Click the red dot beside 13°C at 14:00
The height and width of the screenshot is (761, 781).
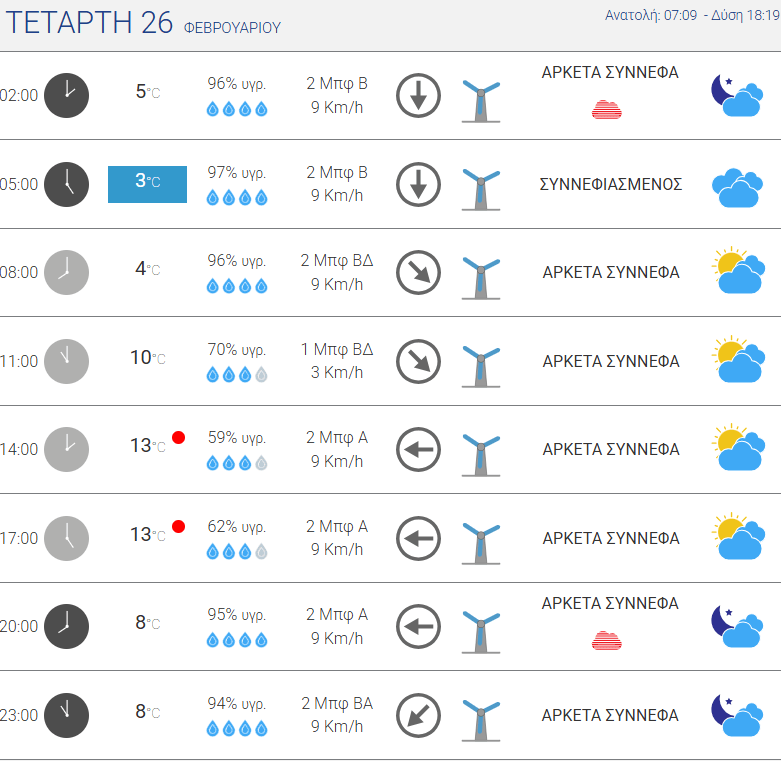[x=178, y=438]
